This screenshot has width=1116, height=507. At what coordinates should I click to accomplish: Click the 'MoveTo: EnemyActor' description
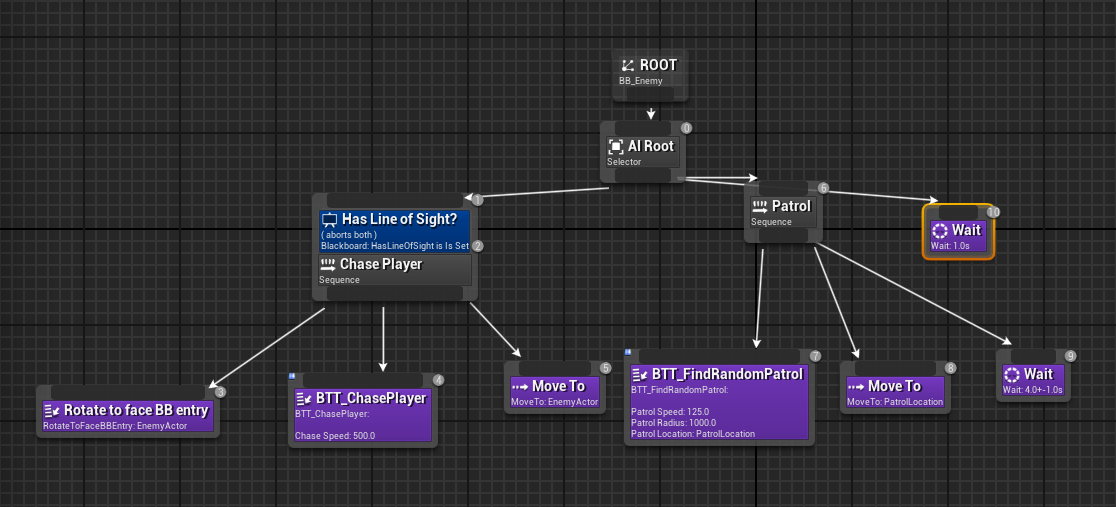coord(554,402)
